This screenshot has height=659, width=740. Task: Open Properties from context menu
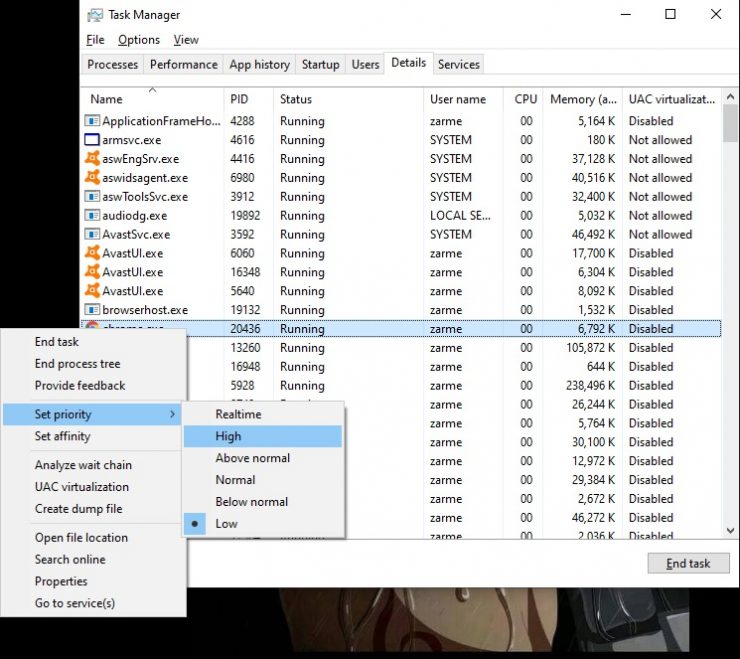(x=94, y=581)
